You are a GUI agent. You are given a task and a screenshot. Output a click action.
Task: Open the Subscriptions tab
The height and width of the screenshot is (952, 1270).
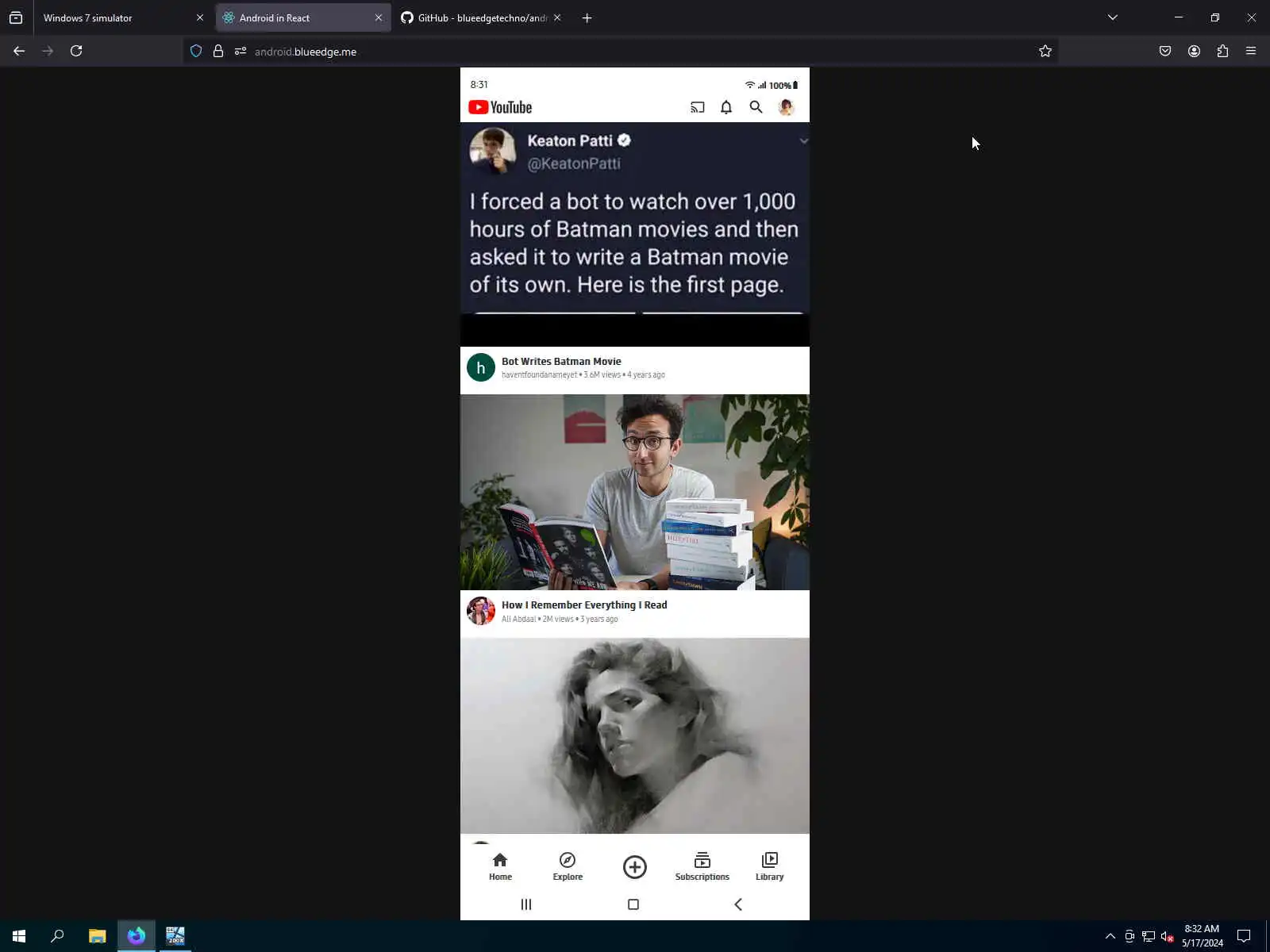(702, 866)
